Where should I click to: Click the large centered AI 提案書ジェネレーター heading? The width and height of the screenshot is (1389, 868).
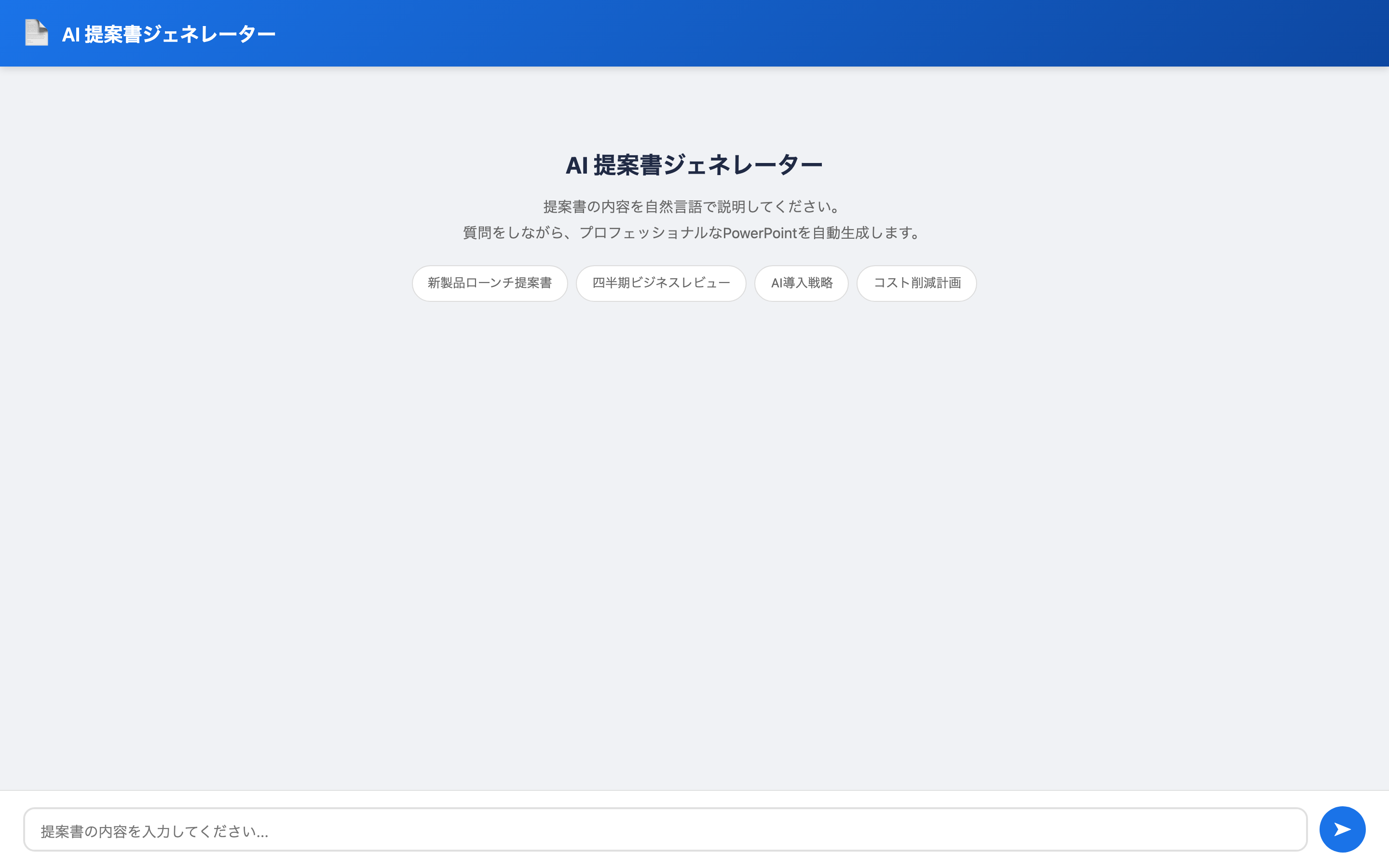(x=694, y=165)
